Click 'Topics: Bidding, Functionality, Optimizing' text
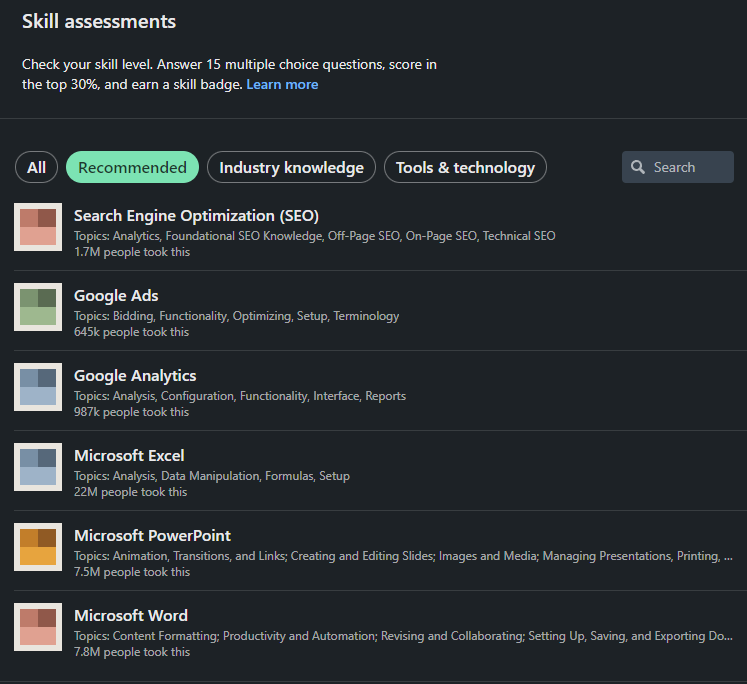This screenshot has height=684, width=747. [236, 316]
